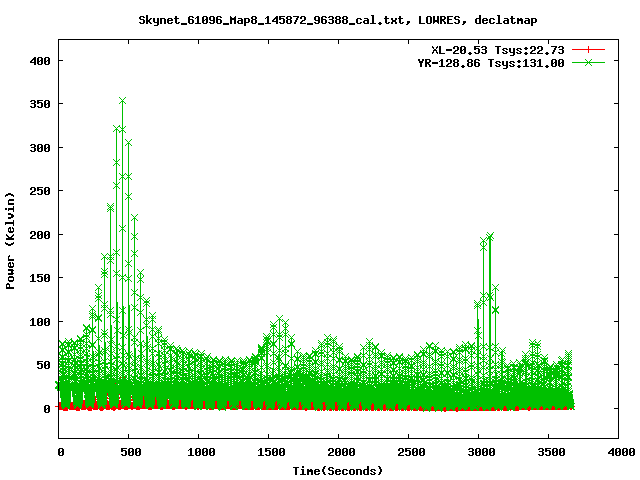Click the Time(Seconds) x-axis label
Image resolution: width=640 pixels, height=480 pixels.
(338, 470)
